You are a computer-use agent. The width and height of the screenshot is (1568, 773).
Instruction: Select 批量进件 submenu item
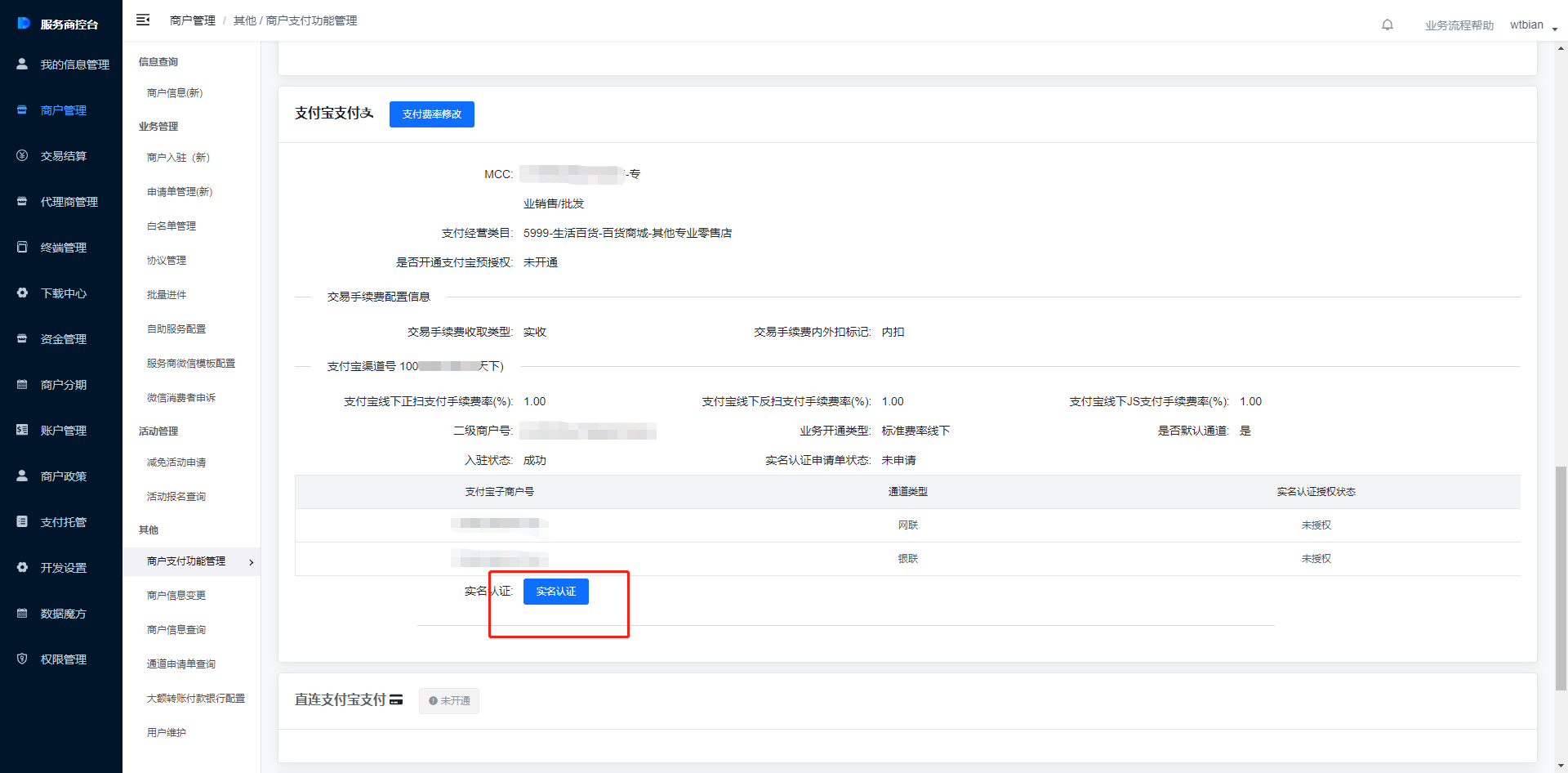[167, 295]
